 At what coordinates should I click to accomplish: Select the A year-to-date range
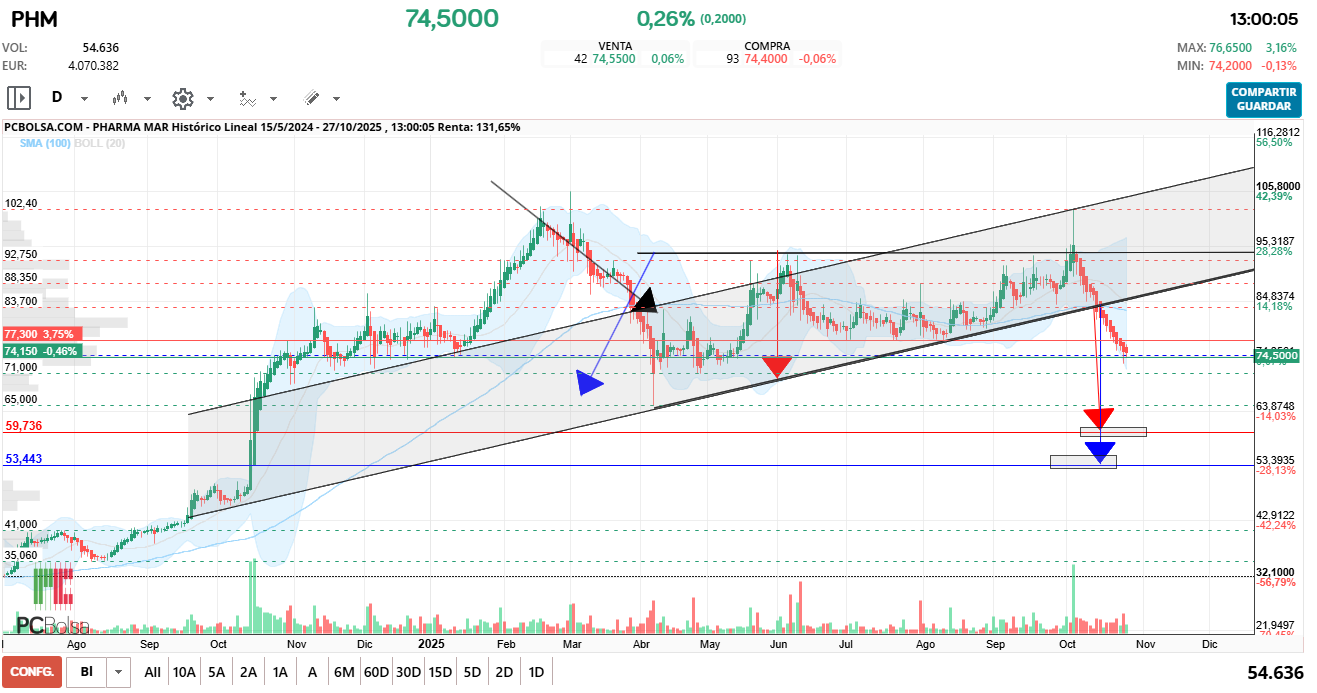312,672
